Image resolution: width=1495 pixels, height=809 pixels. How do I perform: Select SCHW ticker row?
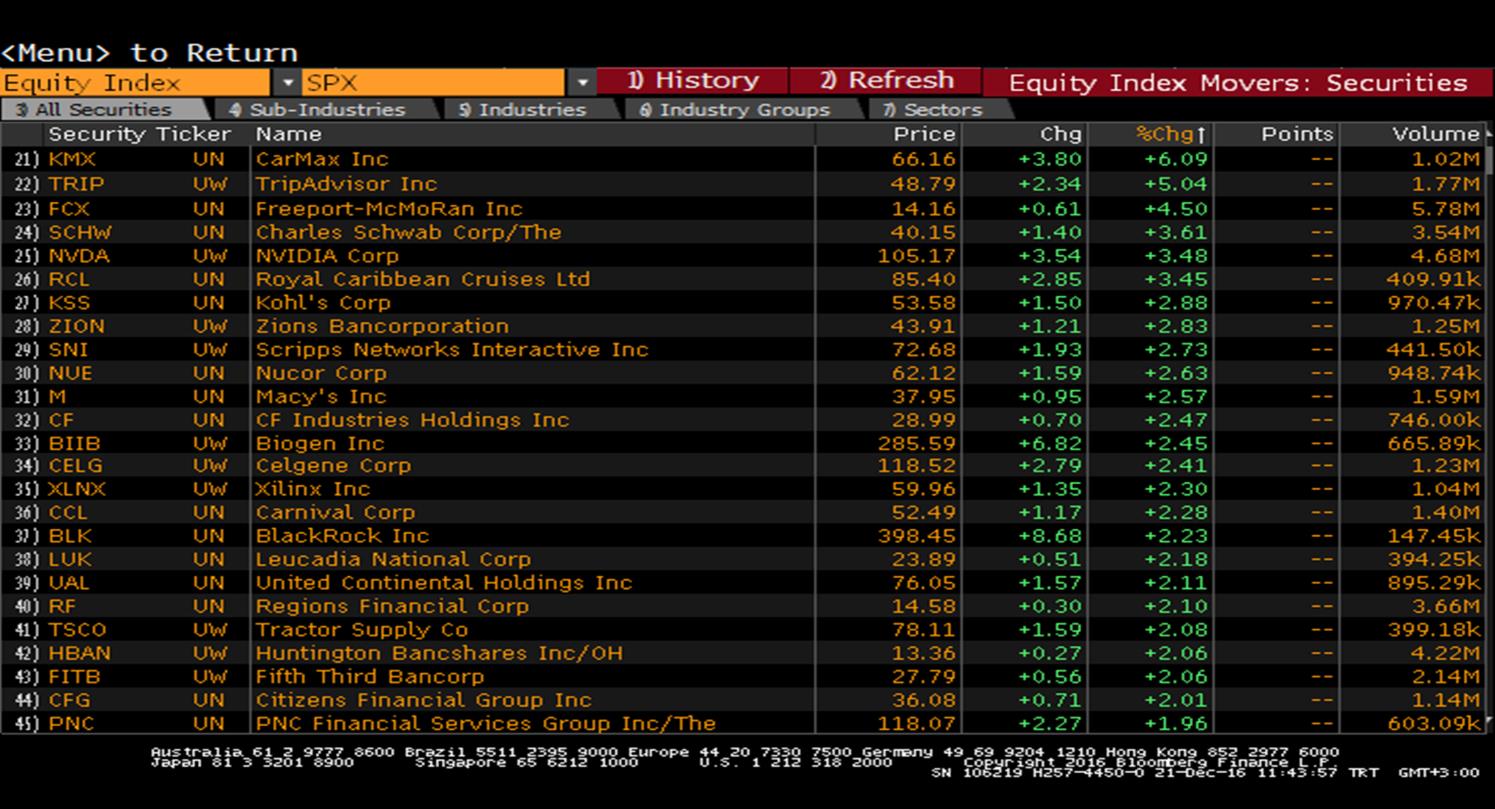pos(80,232)
